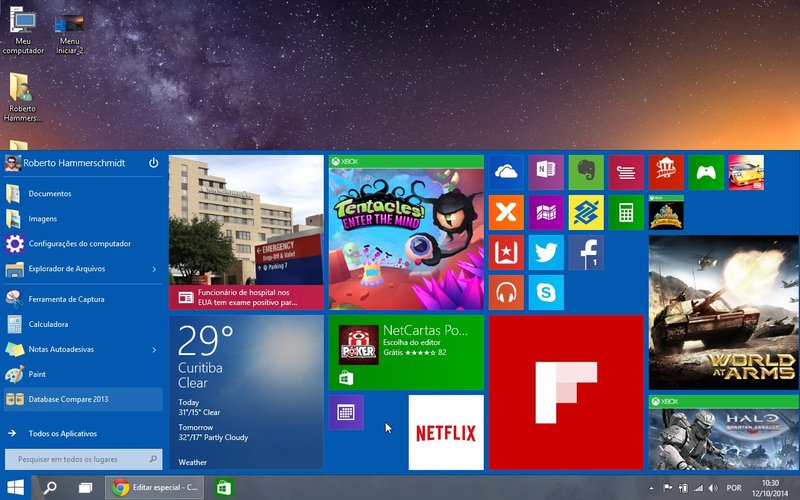800x500 pixels.
Task: Click the taskbar search magnifier icon
Action: click(x=49, y=488)
